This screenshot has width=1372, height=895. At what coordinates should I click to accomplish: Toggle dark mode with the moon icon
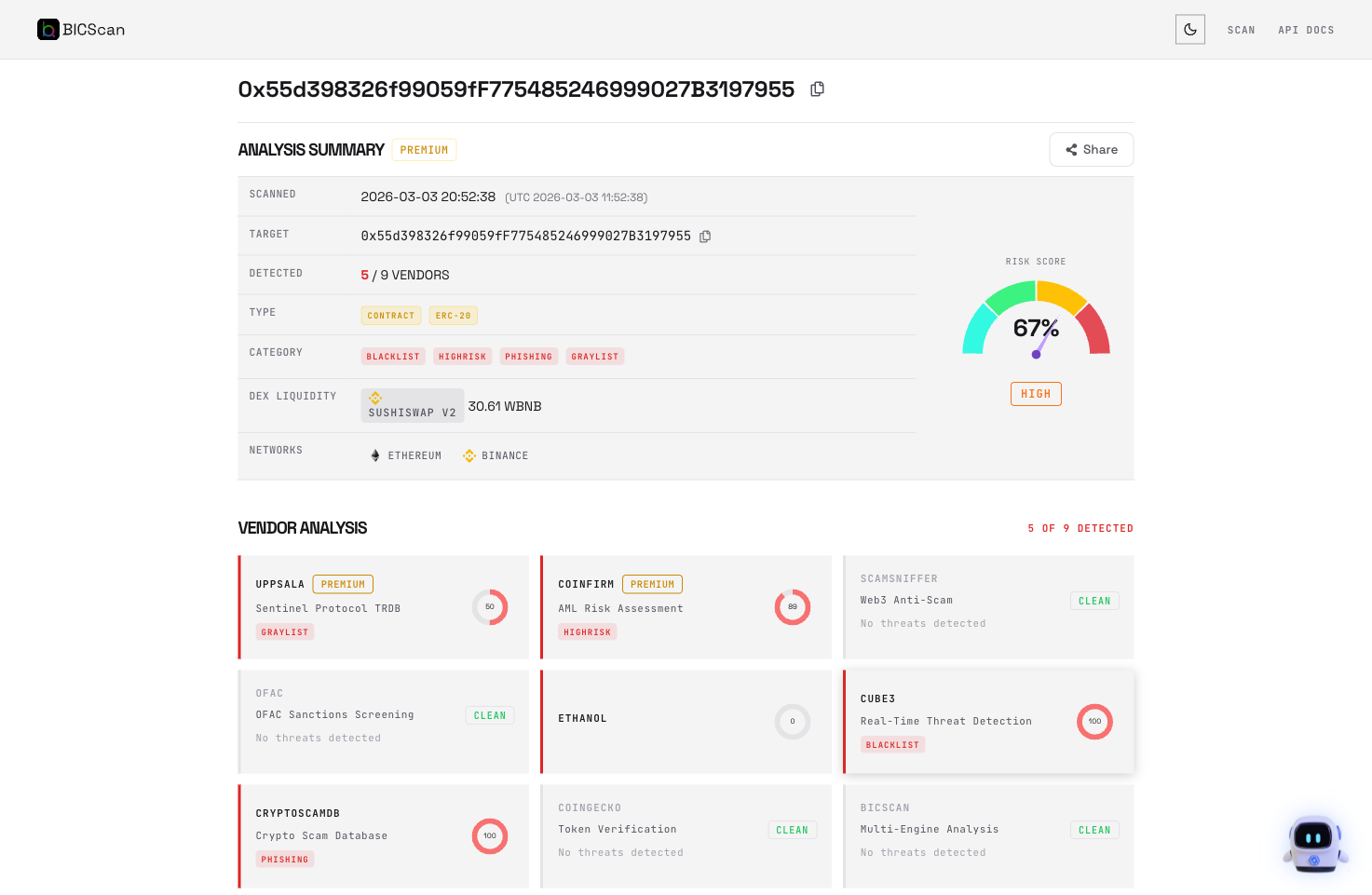point(1189,29)
